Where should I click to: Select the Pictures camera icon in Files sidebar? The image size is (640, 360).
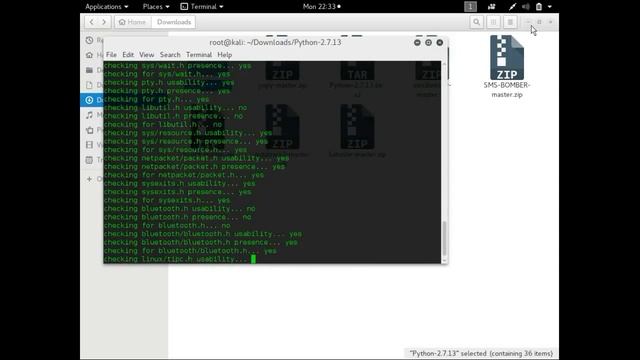pos(89,130)
